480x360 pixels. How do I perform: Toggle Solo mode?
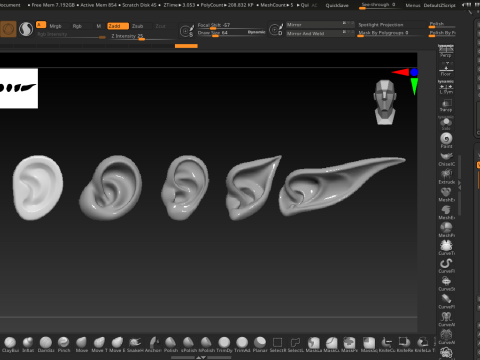click(x=446, y=123)
